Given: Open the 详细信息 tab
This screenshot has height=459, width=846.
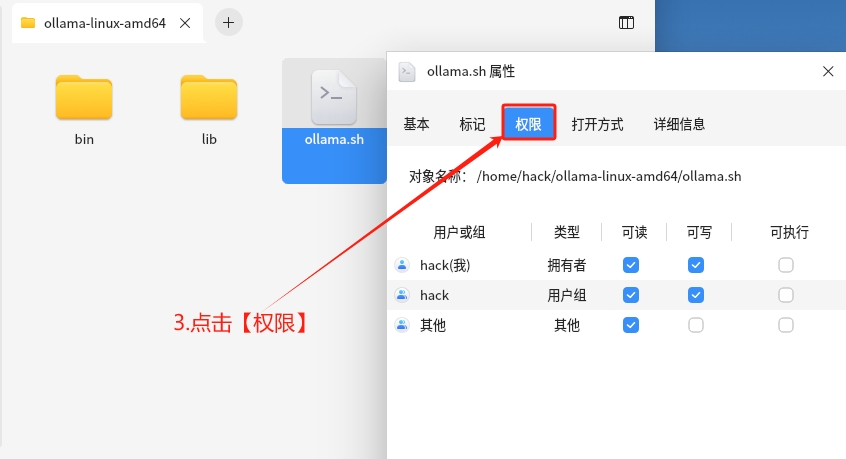Looking at the screenshot, I should pos(679,125).
